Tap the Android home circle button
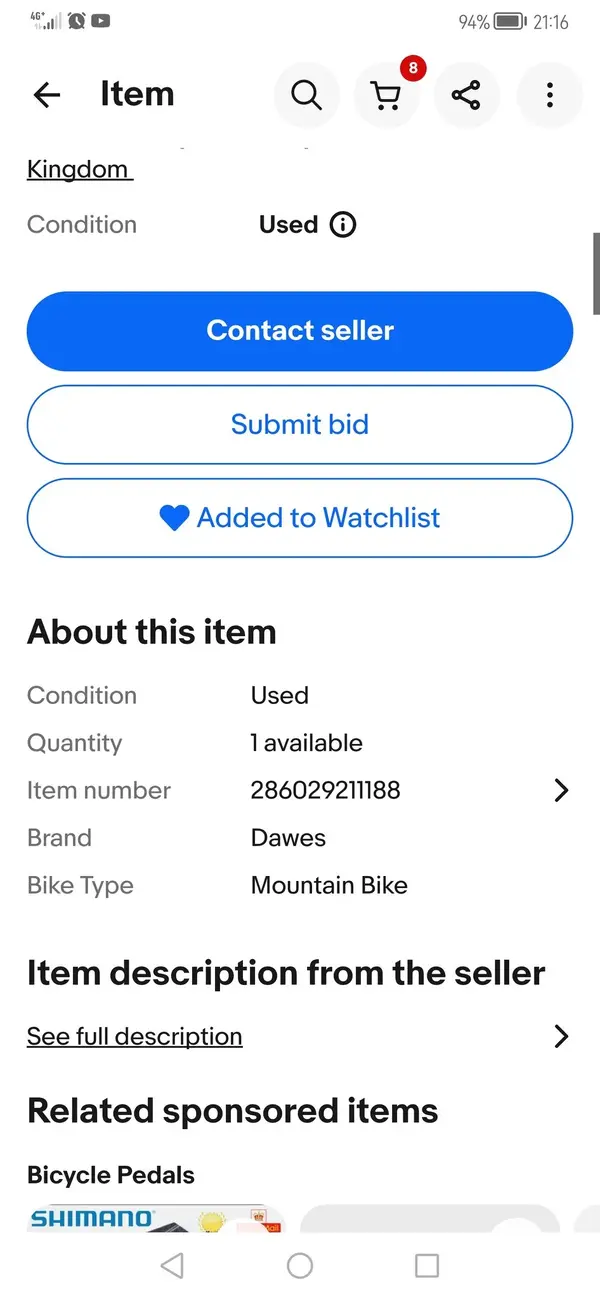Image resolution: width=600 pixels, height=1299 pixels. point(300,1265)
